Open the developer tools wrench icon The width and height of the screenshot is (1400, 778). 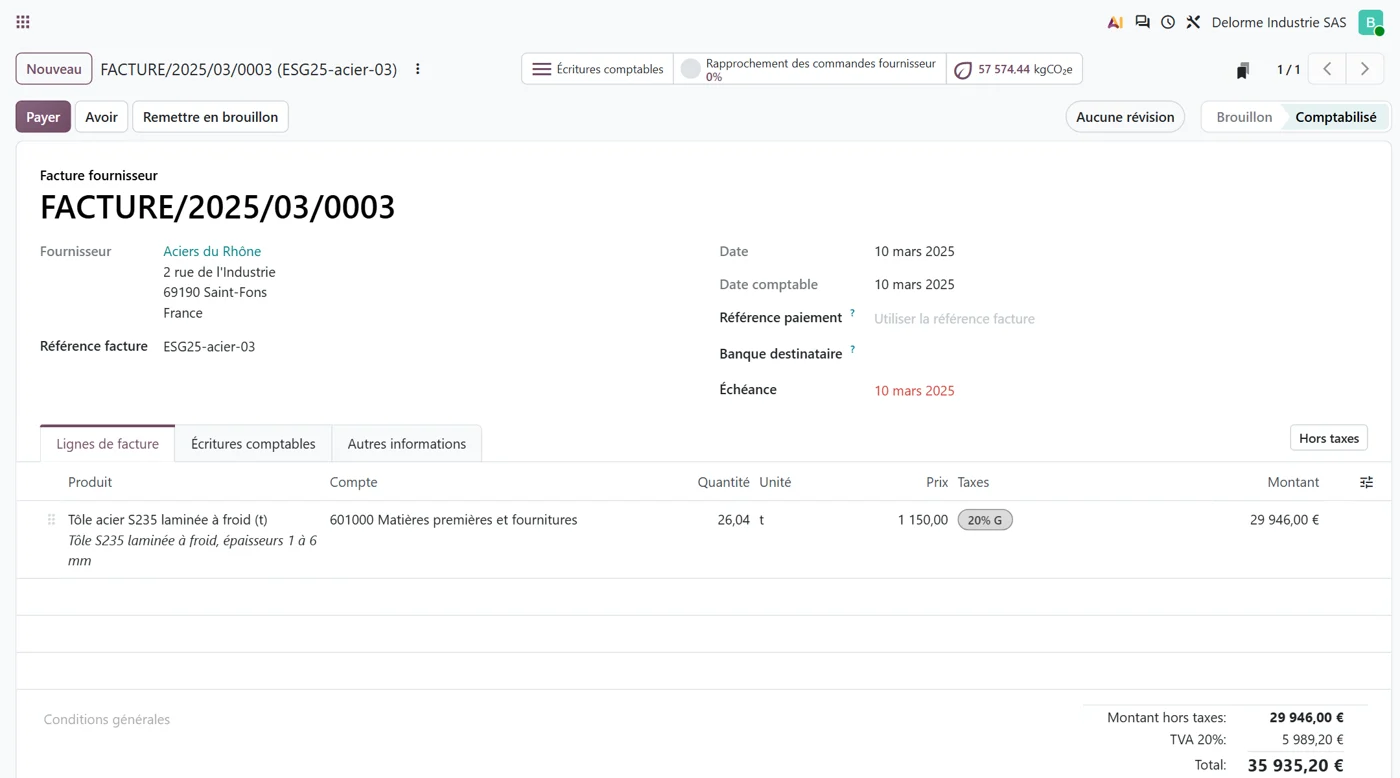[1193, 22]
